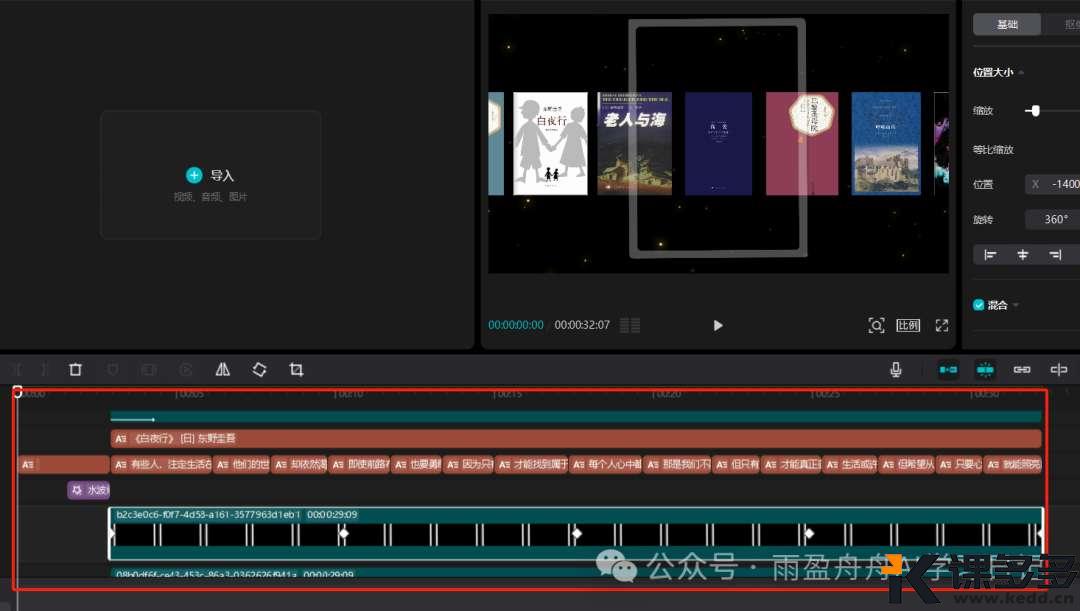
Task: Click the microphone record voiceover icon
Action: point(896,370)
